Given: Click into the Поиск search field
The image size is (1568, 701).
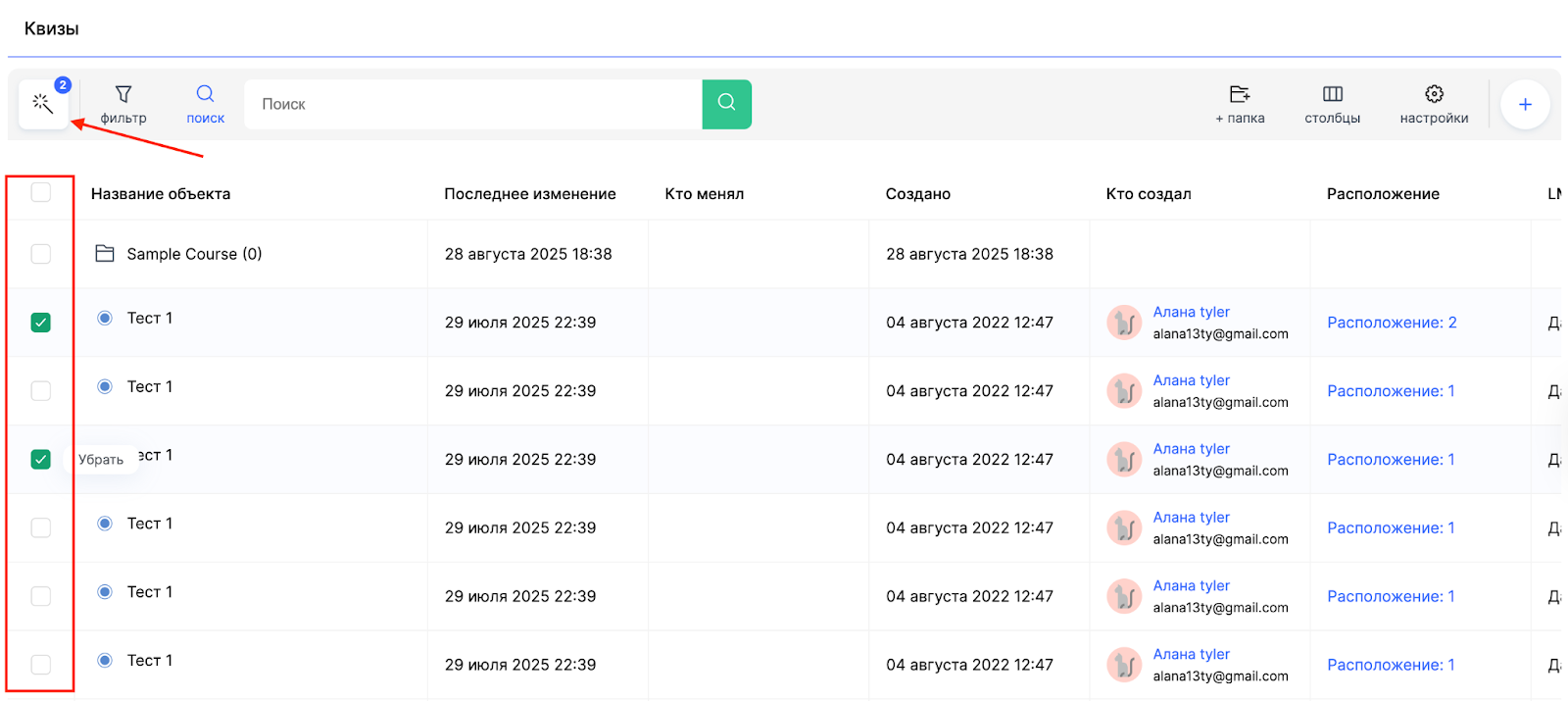Looking at the screenshot, I should [472, 104].
